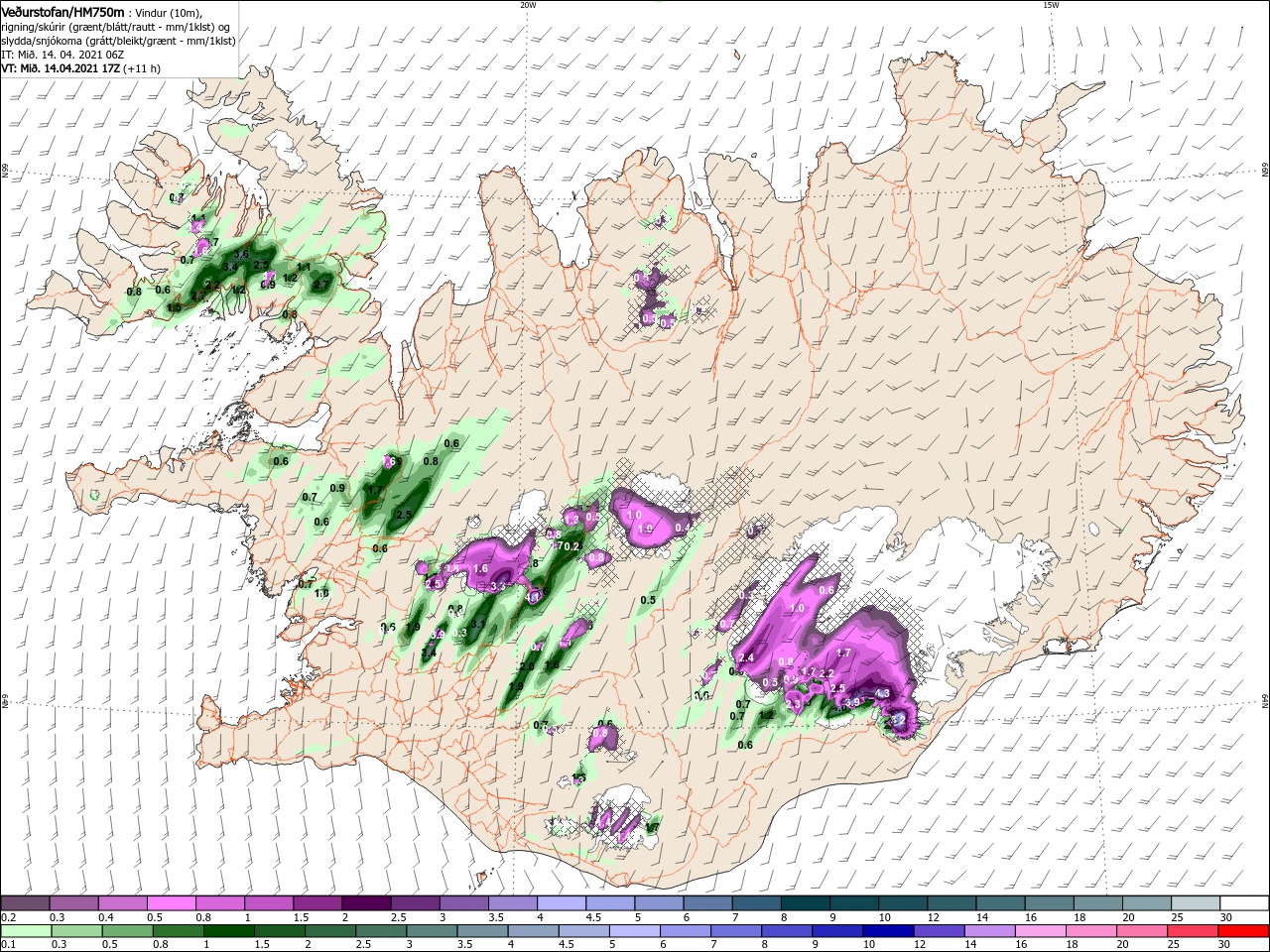Pick the grey-green 2.5 rain-scale swatch
This screenshot has width=1270, height=952.
[381, 931]
